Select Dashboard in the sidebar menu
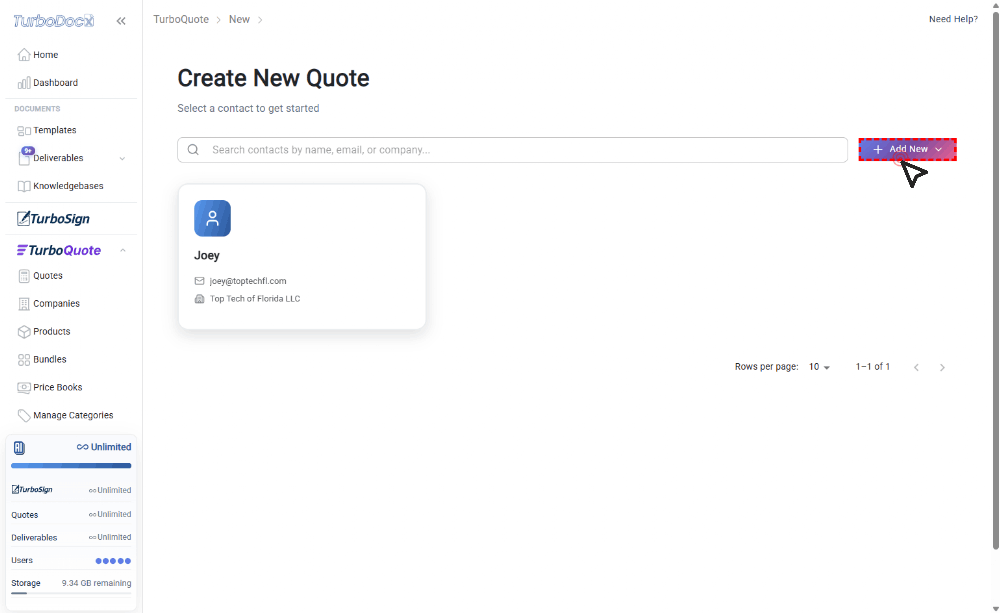This screenshot has width=1000, height=613. point(55,83)
